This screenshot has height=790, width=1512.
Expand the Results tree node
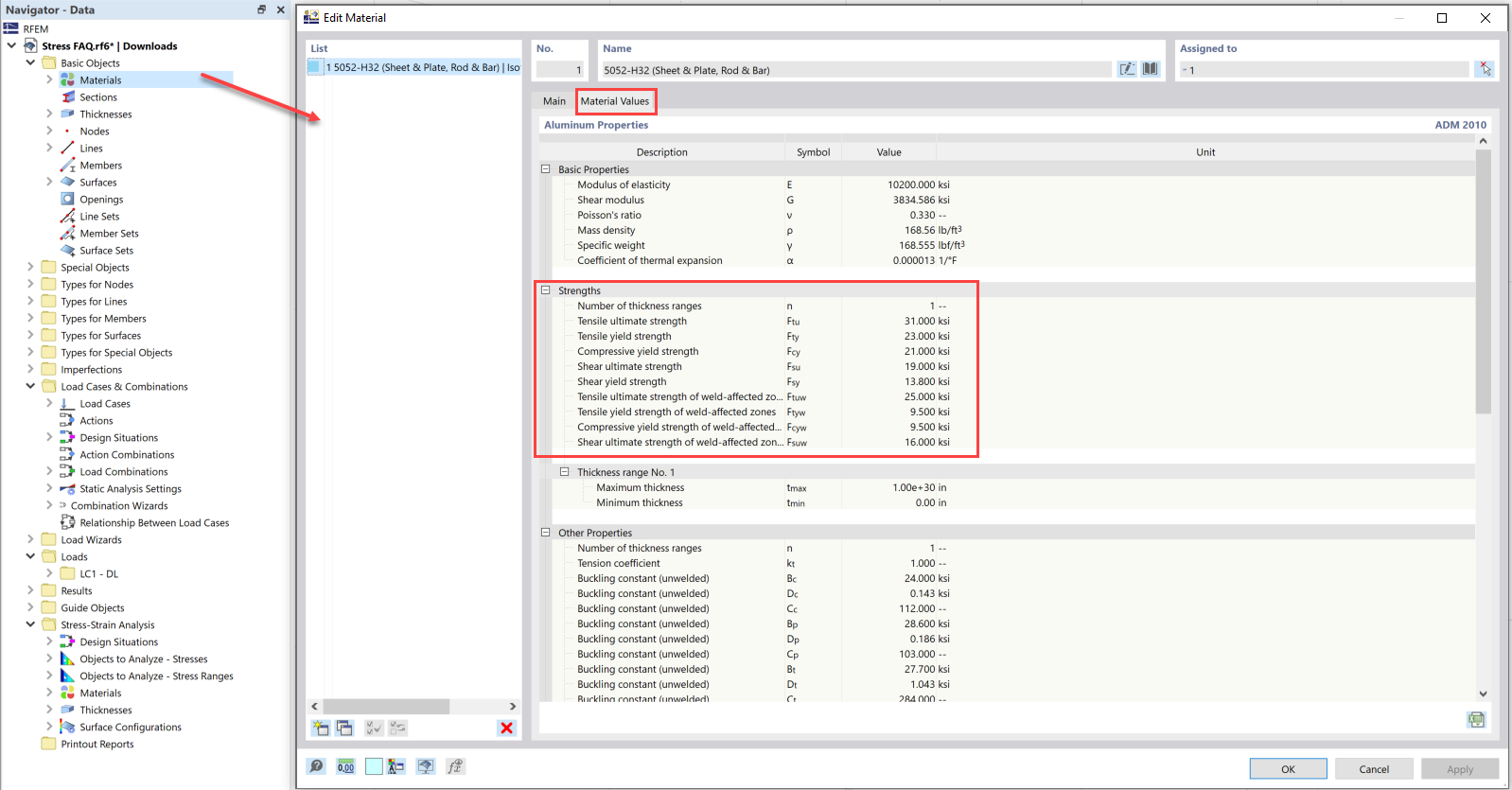(x=30, y=591)
